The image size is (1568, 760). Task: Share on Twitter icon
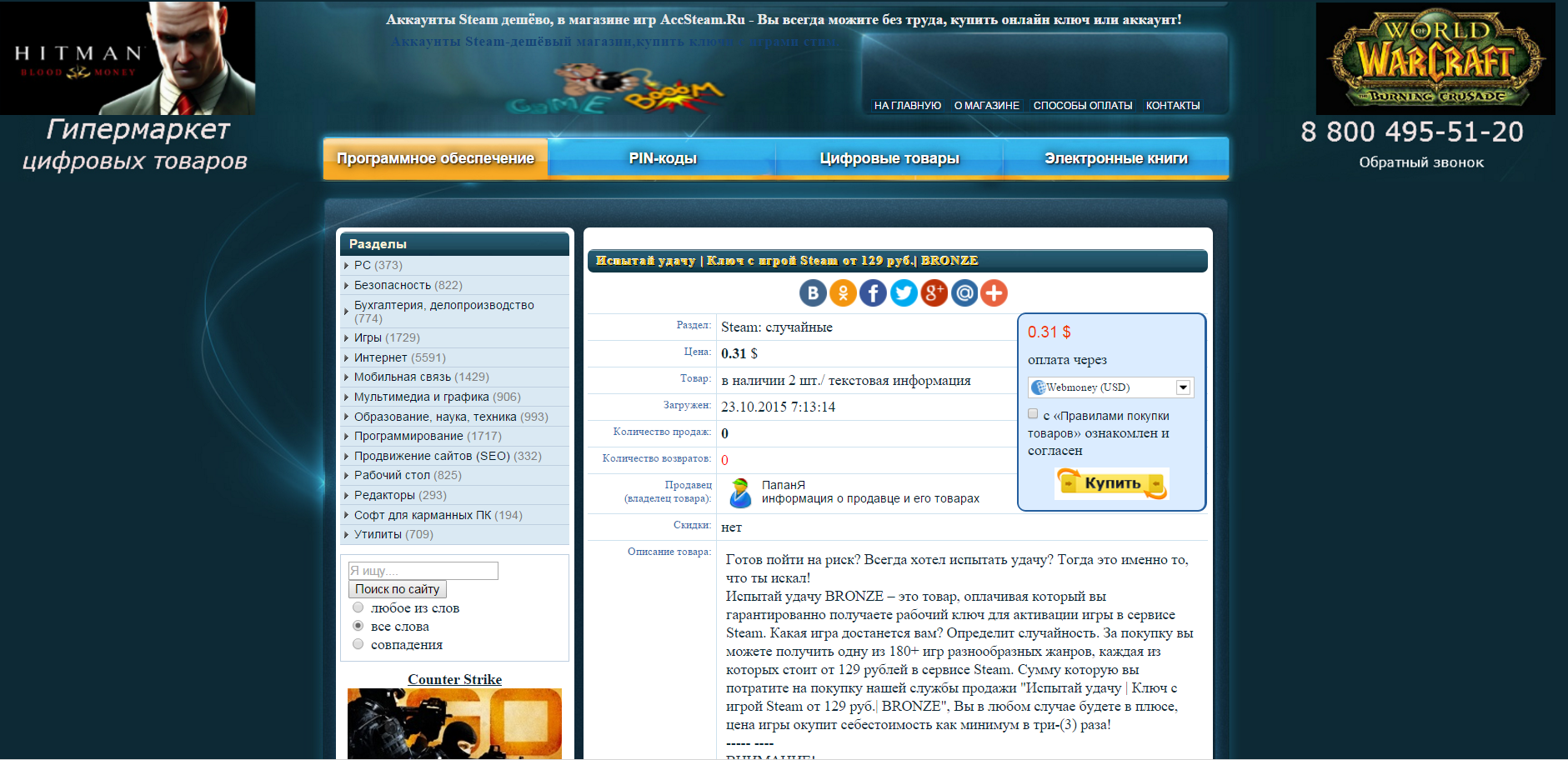904,292
